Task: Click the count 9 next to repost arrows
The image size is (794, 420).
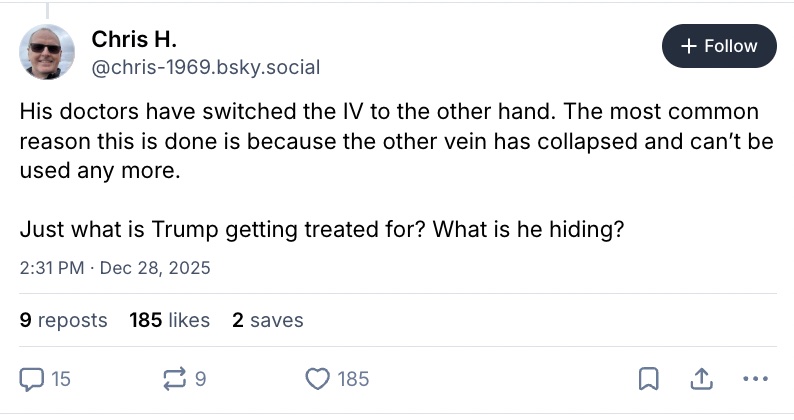Action: coord(200,379)
